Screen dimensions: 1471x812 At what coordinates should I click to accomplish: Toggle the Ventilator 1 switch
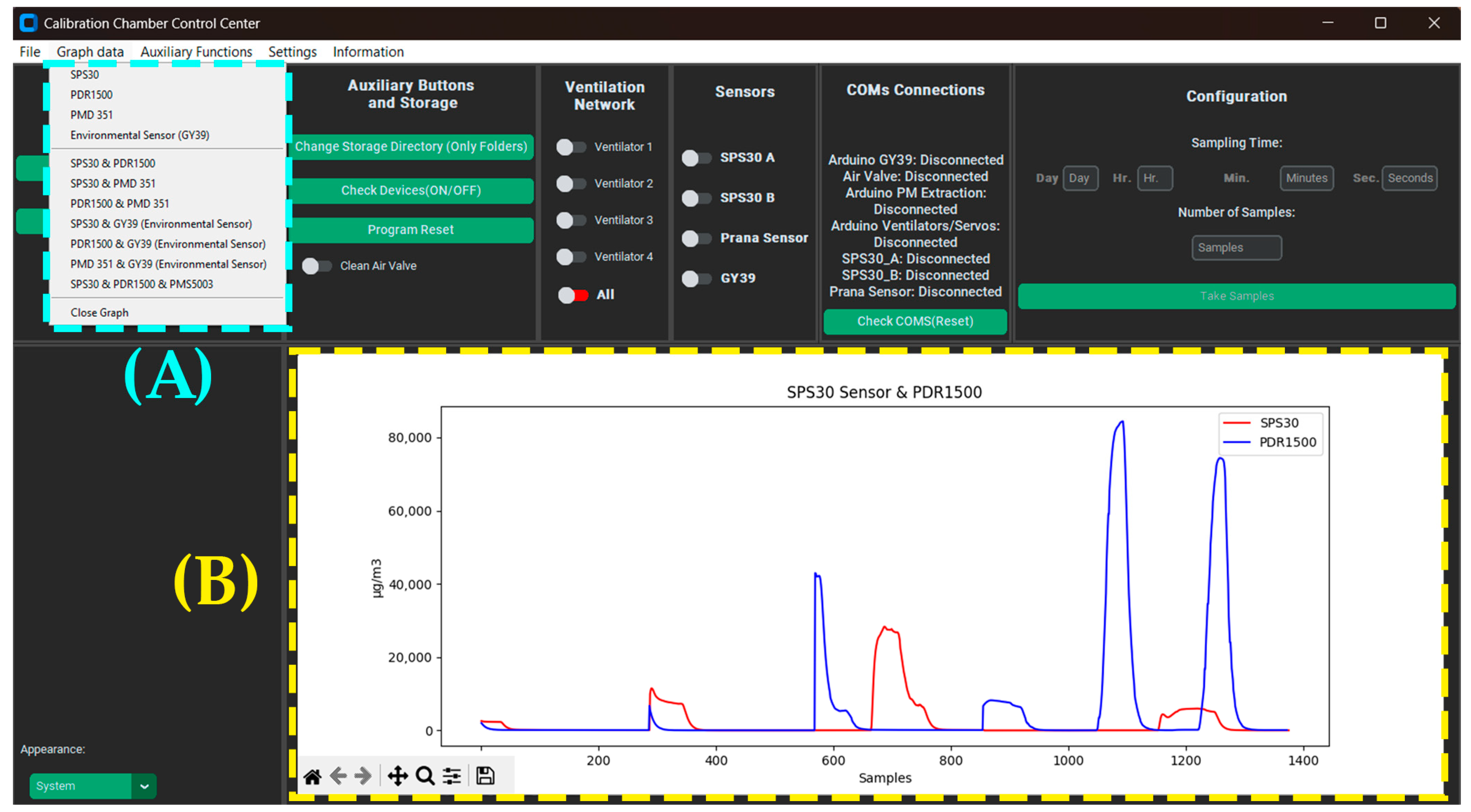click(571, 147)
